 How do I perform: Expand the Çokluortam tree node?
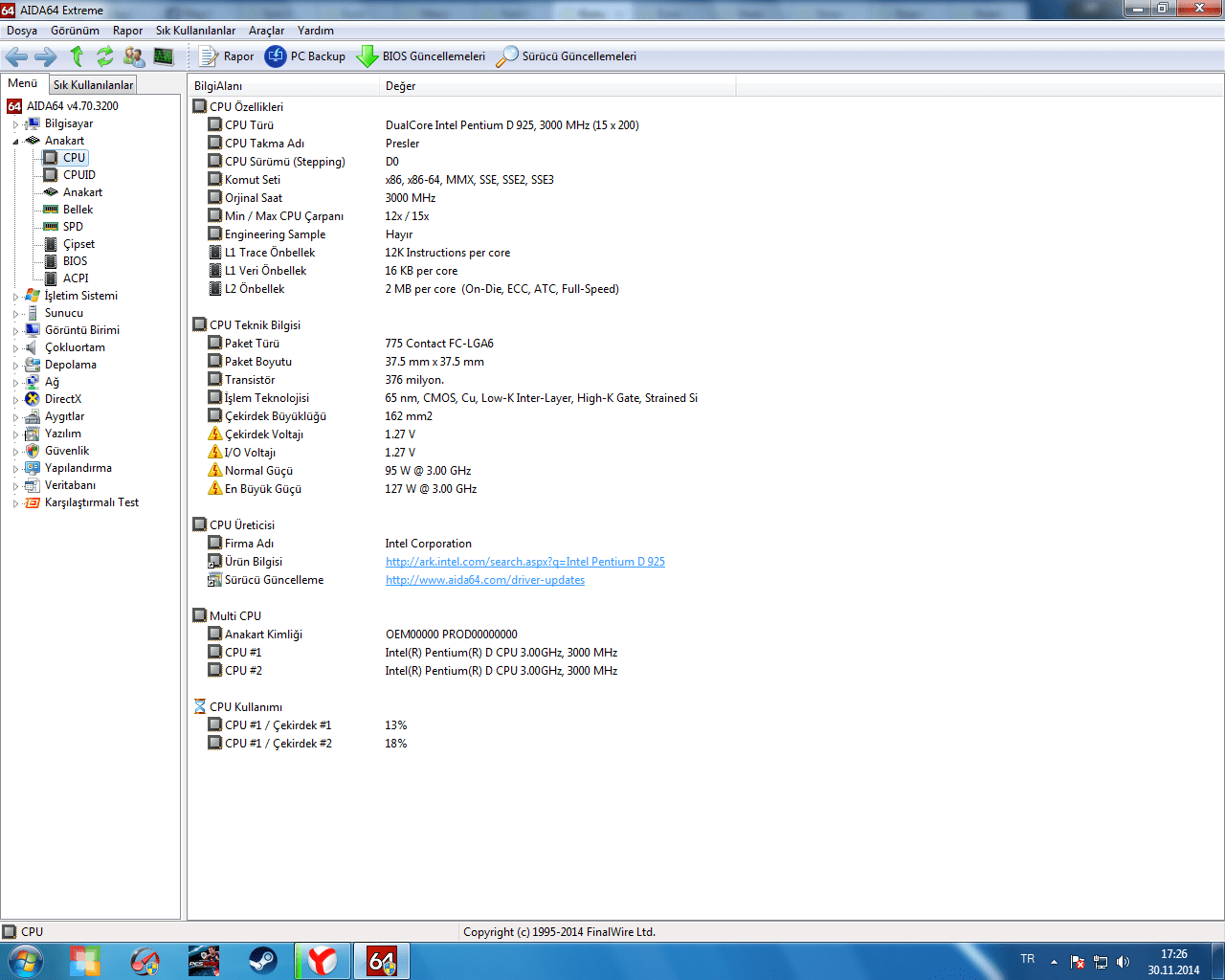15,348
